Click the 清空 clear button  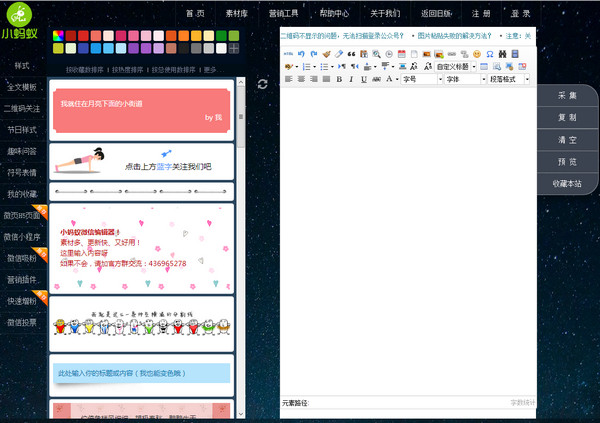[x=567, y=139]
